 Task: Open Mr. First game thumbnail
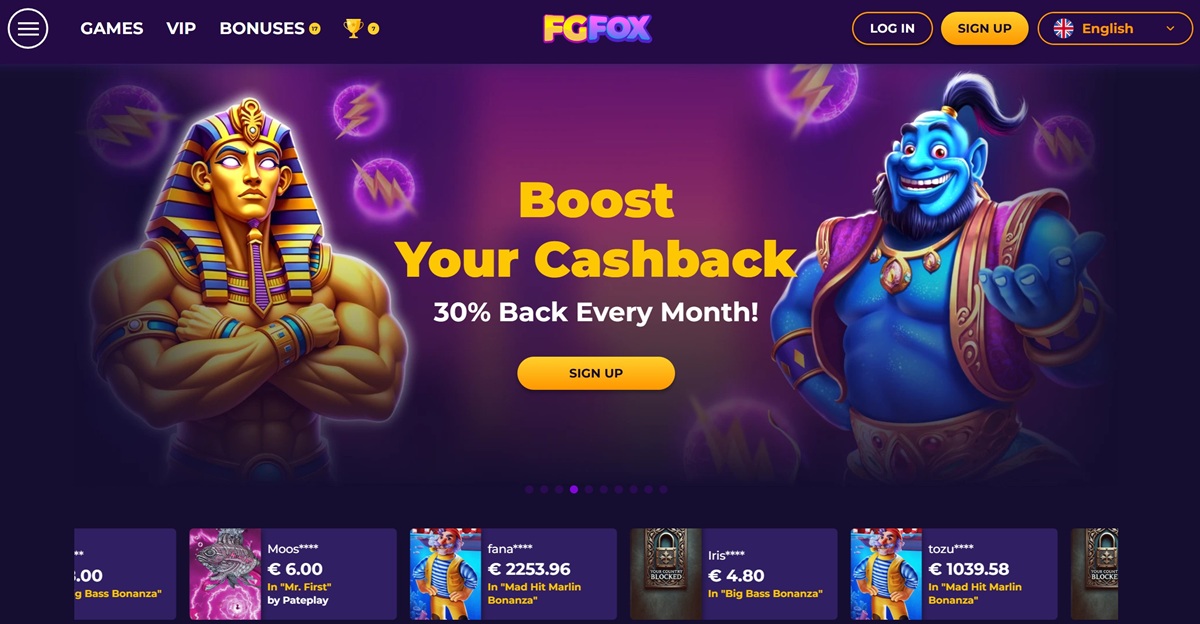[225, 574]
